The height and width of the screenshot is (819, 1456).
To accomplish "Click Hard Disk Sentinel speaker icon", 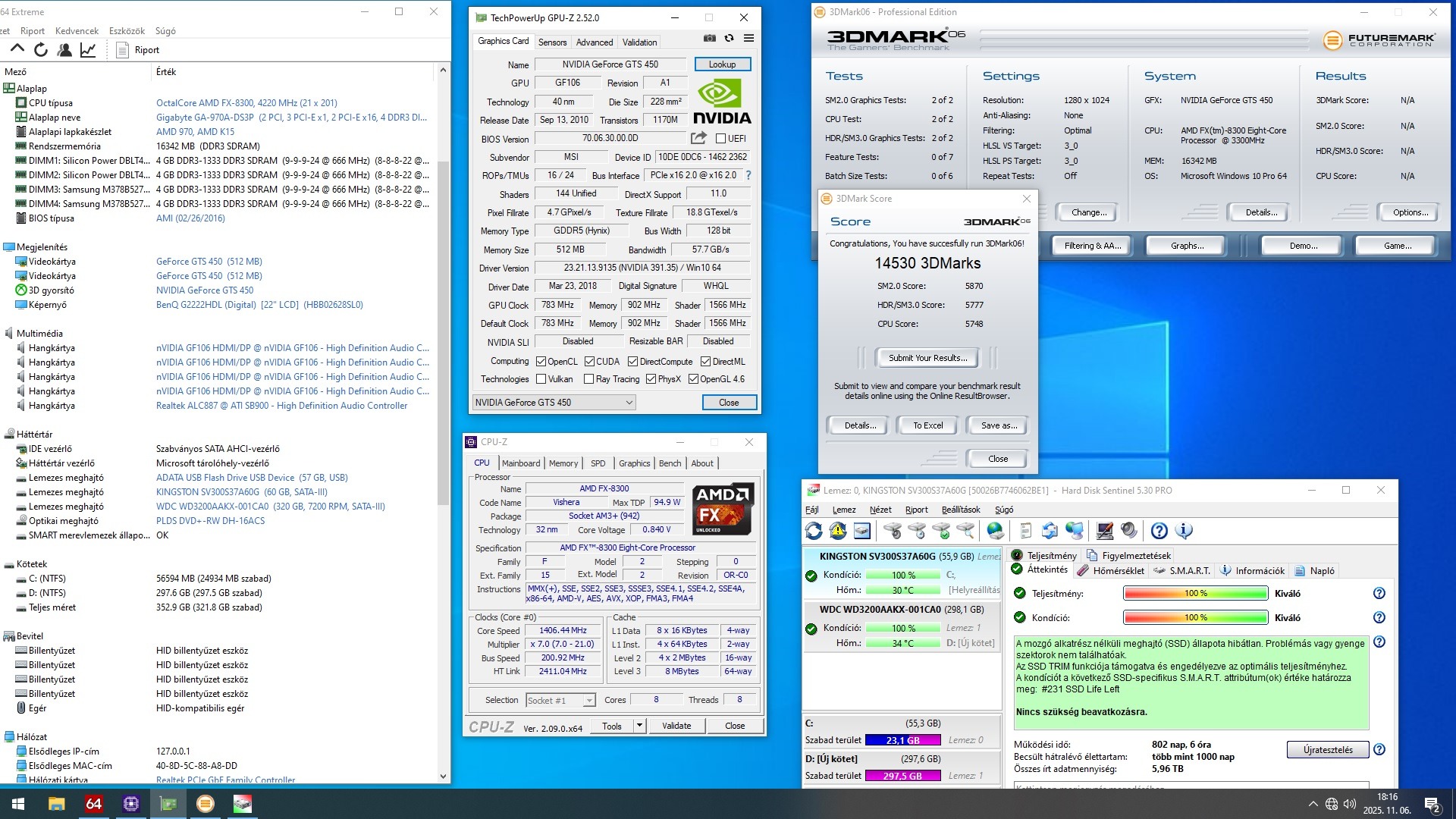I will pos(1129,531).
